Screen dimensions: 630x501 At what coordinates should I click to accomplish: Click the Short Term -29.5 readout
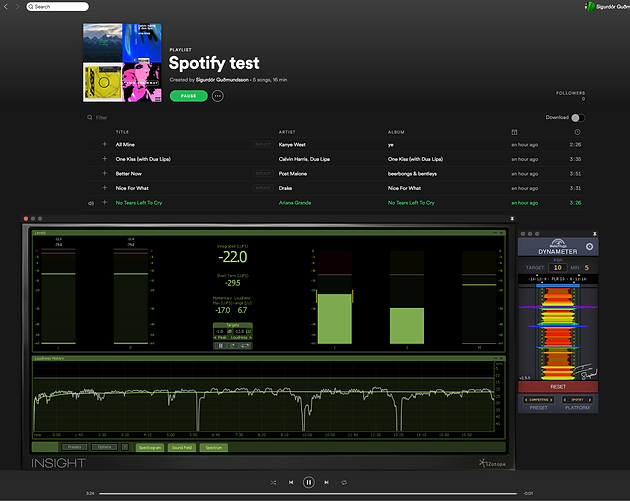tap(233, 283)
